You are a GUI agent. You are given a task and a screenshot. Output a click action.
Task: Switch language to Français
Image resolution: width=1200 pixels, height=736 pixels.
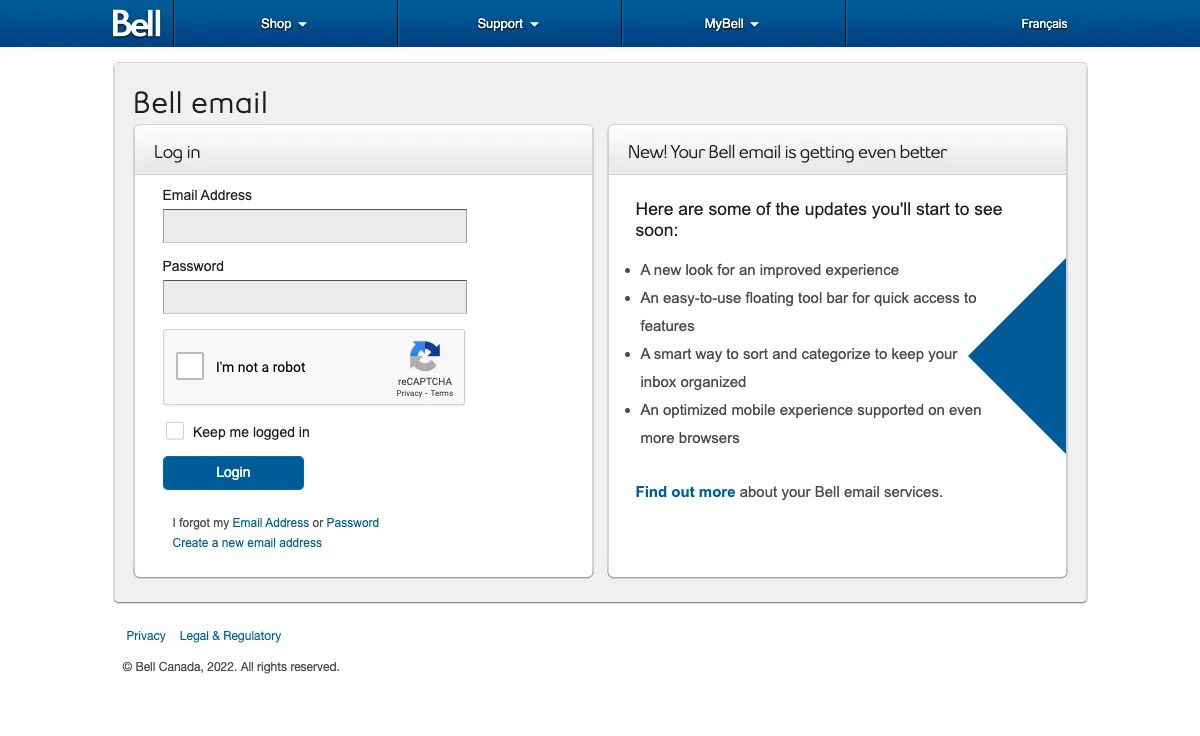point(1044,24)
